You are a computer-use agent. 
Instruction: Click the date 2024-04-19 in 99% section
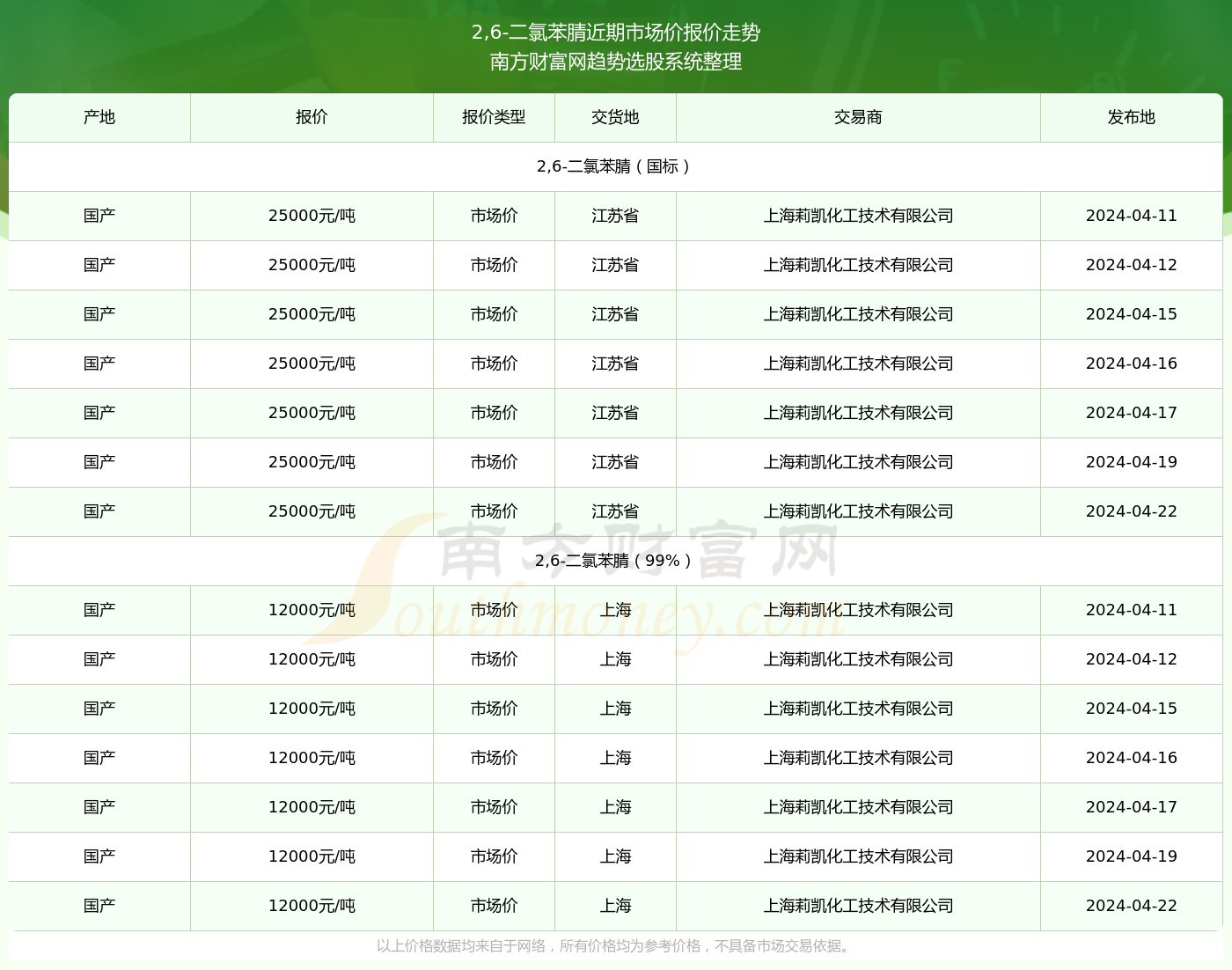click(x=1132, y=856)
